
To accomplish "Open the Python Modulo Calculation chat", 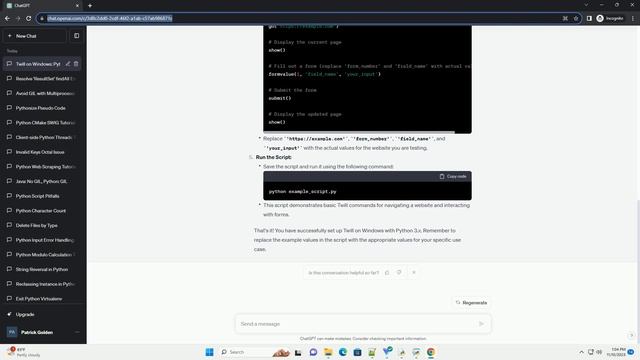I will point(42,255).
